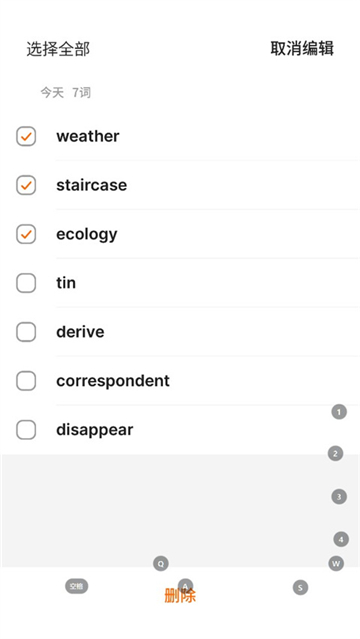Click 选择全部 to select all words

58,49
